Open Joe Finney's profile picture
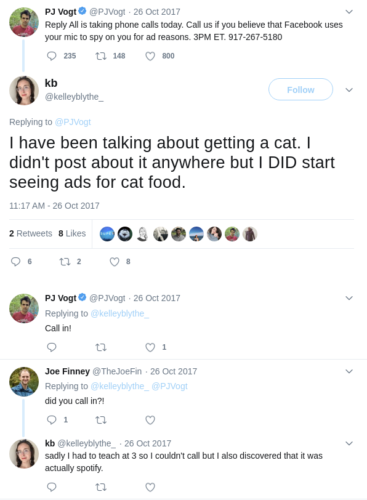 (24, 381)
